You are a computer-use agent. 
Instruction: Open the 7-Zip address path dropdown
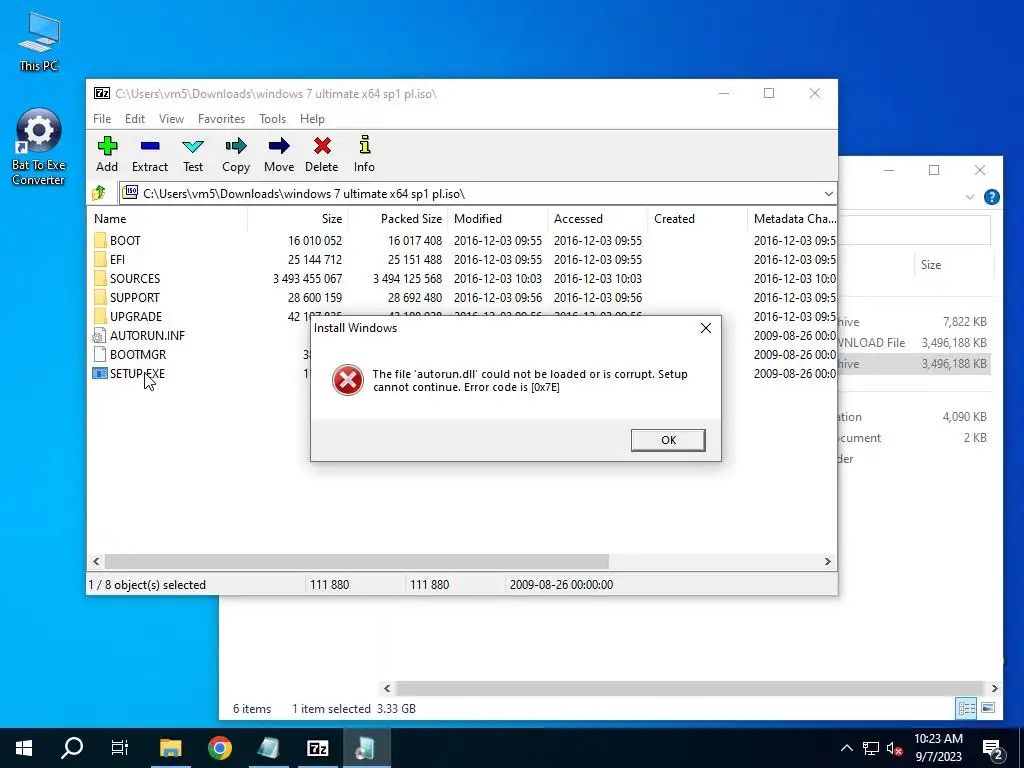pos(828,194)
